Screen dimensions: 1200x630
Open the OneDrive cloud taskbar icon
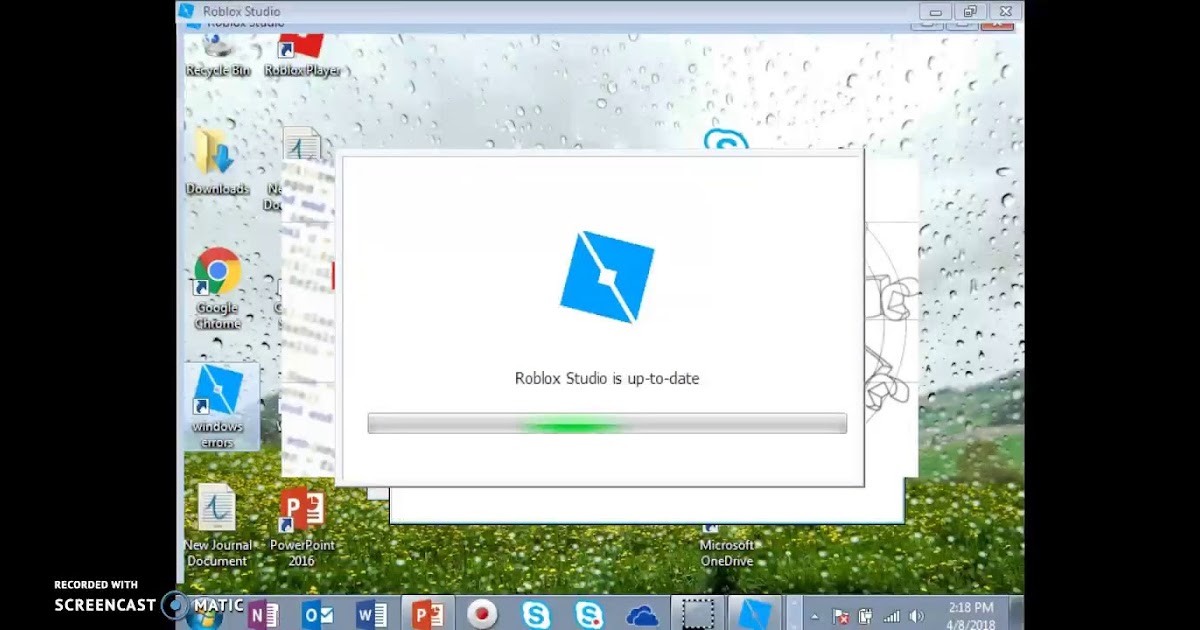tap(642, 614)
